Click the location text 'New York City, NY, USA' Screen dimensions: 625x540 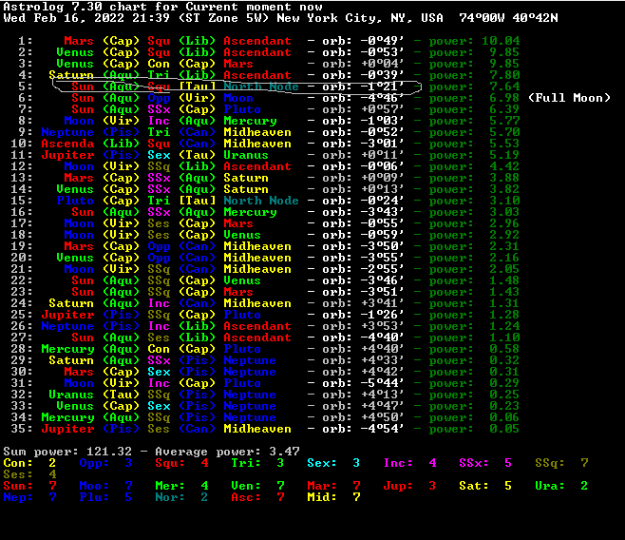point(360,18)
